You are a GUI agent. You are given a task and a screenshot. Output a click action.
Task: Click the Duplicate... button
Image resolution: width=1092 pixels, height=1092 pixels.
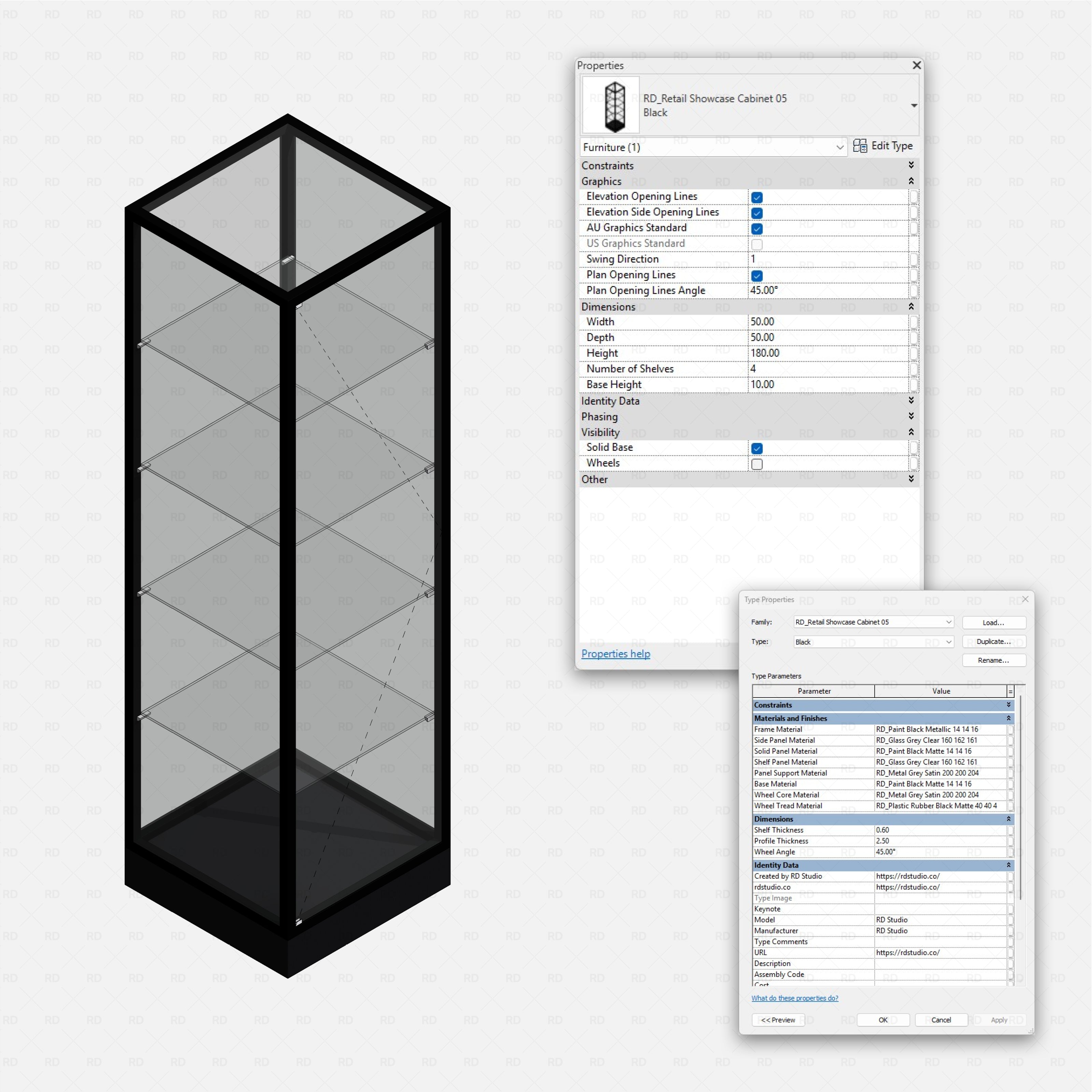[994, 642]
